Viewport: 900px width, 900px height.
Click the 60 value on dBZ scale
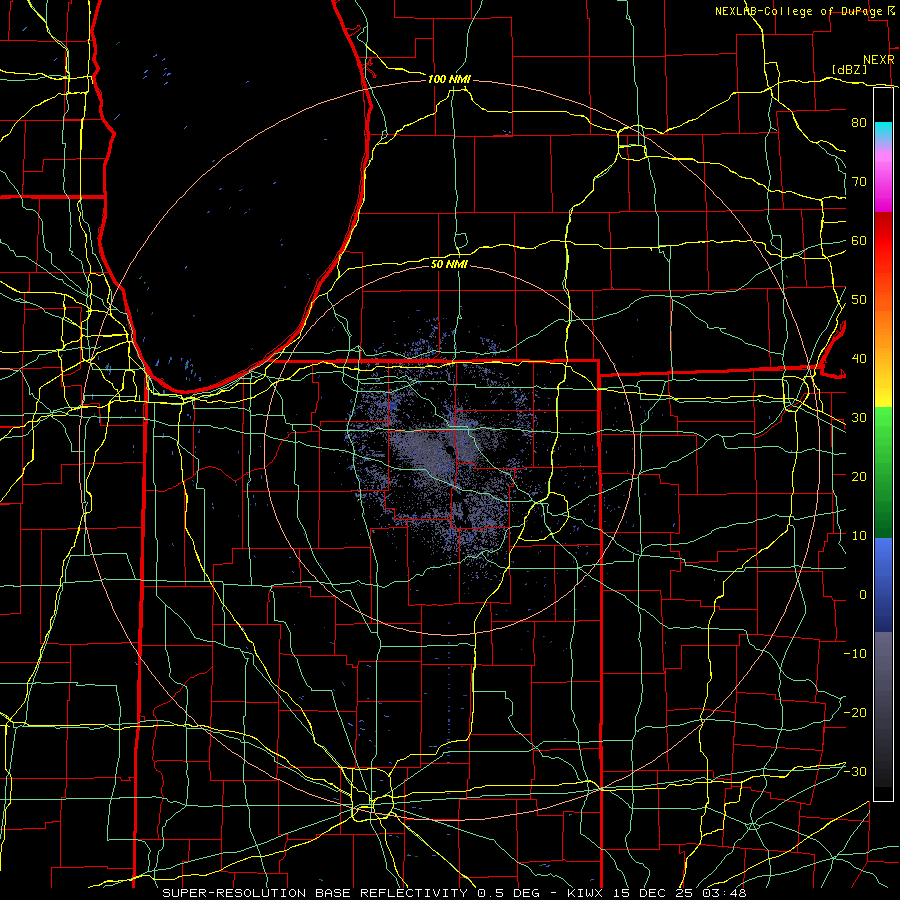(x=859, y=240)
